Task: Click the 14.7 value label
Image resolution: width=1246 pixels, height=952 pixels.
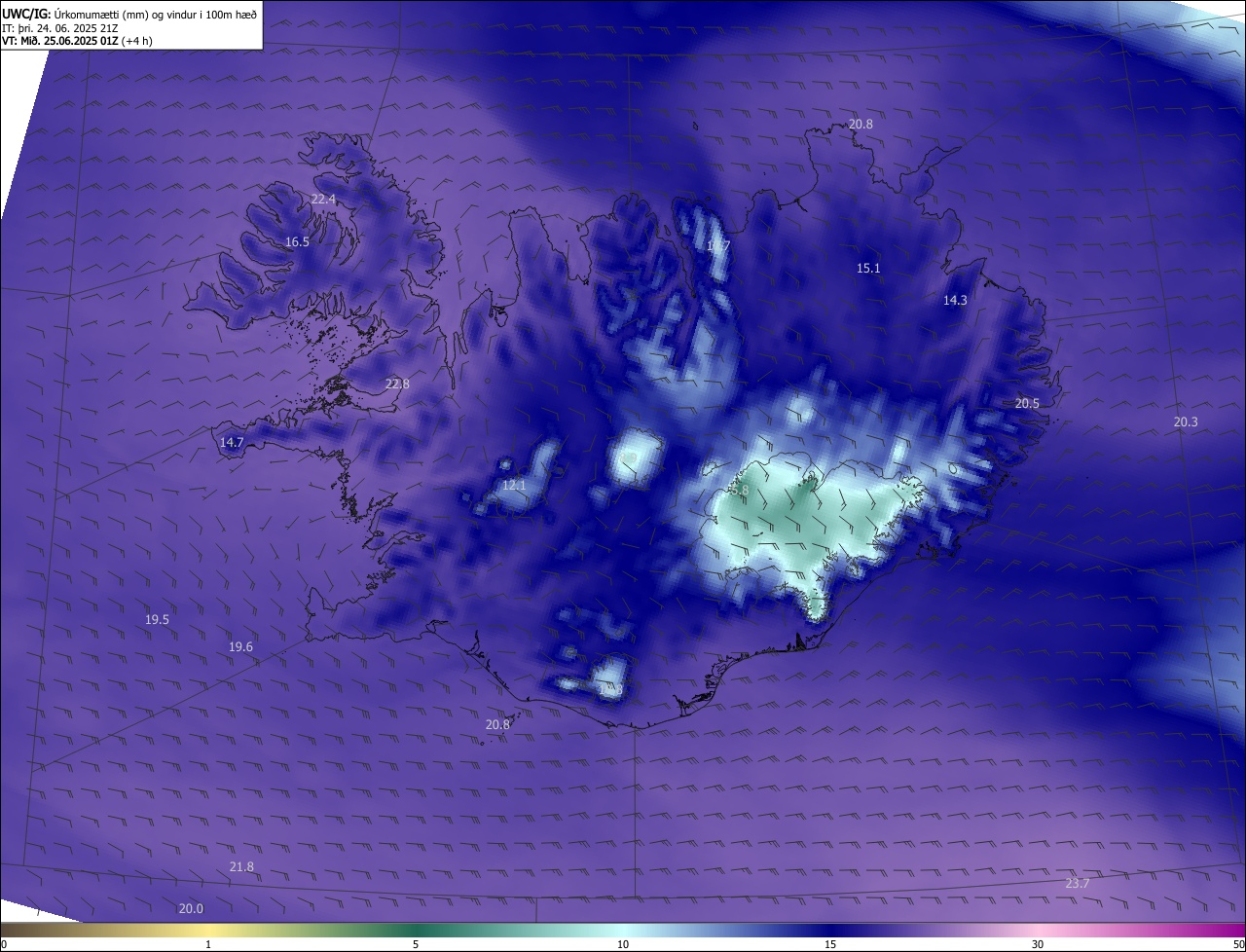Action: tap(232, 442)
